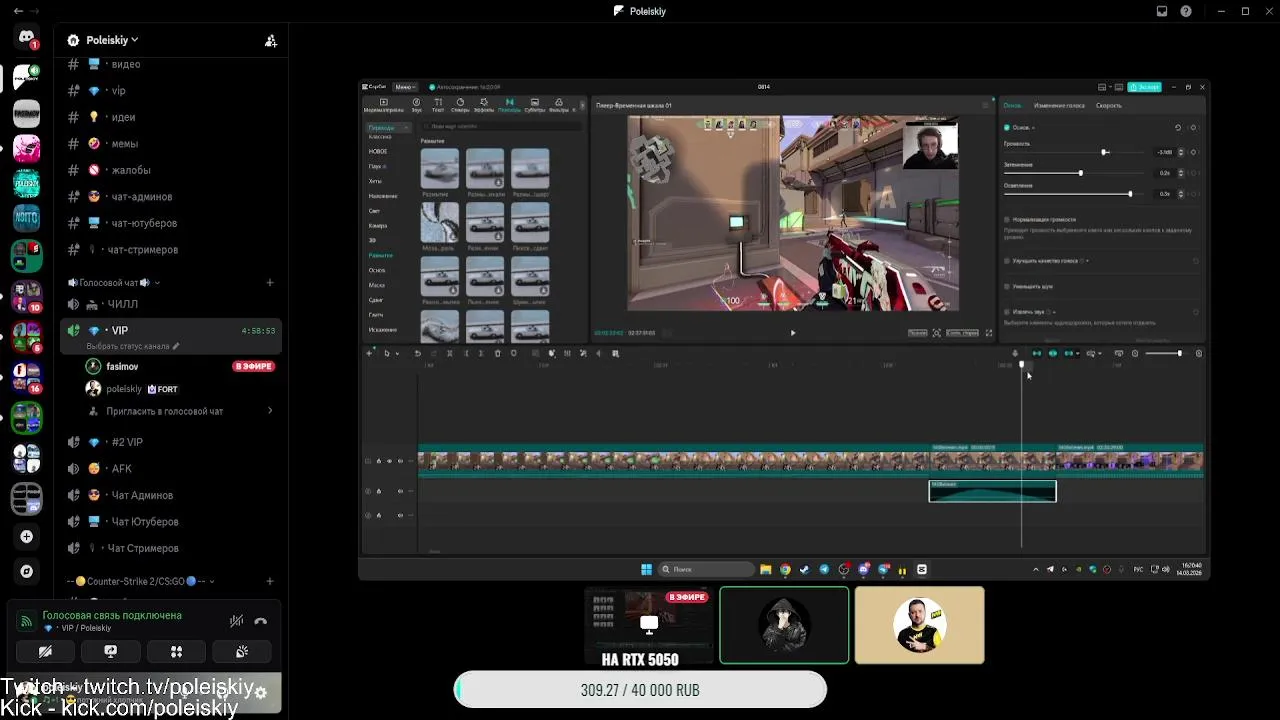Viewport: 1280px width, 720px height.
Task: Open the Activities launcher in voice panel
Action: [x=176, y=651]
